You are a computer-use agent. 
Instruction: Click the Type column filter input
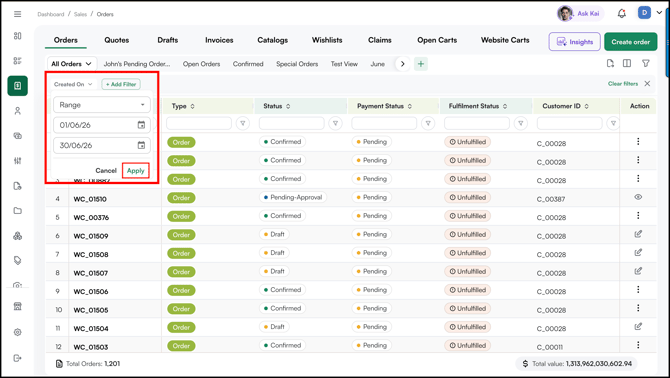[x=199, y=123]
